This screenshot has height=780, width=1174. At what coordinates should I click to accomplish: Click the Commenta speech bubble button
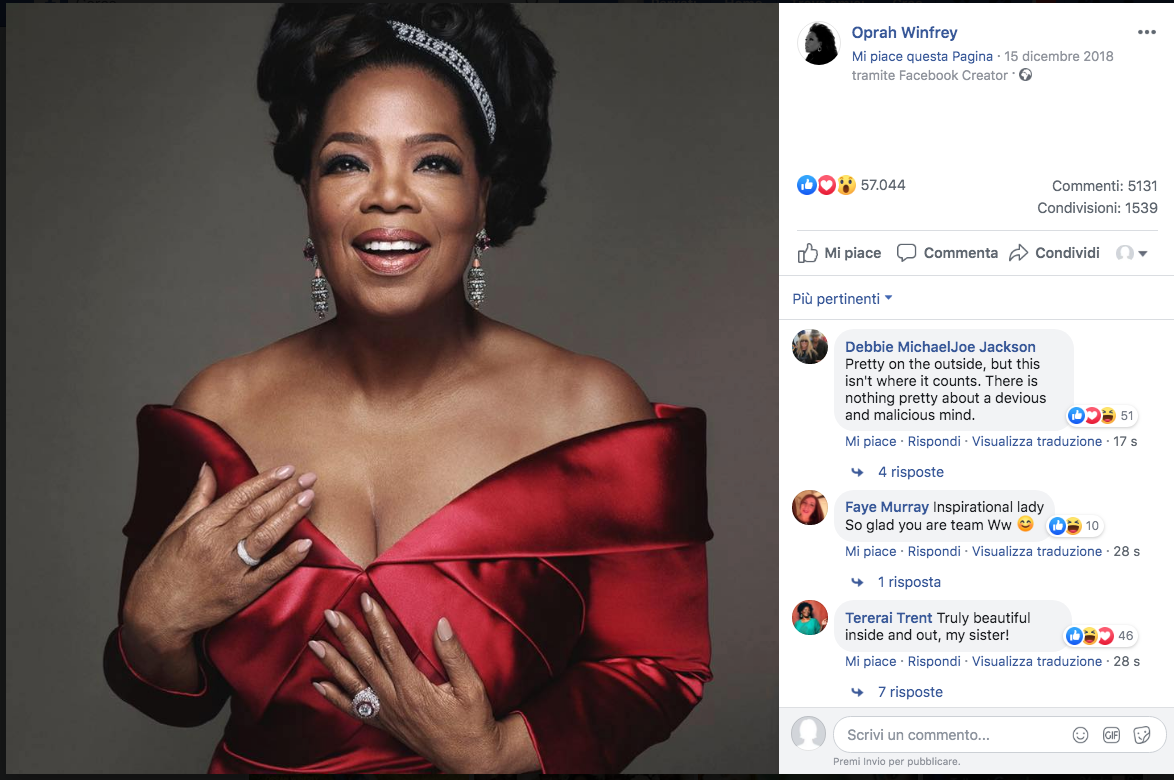[947, 253]
